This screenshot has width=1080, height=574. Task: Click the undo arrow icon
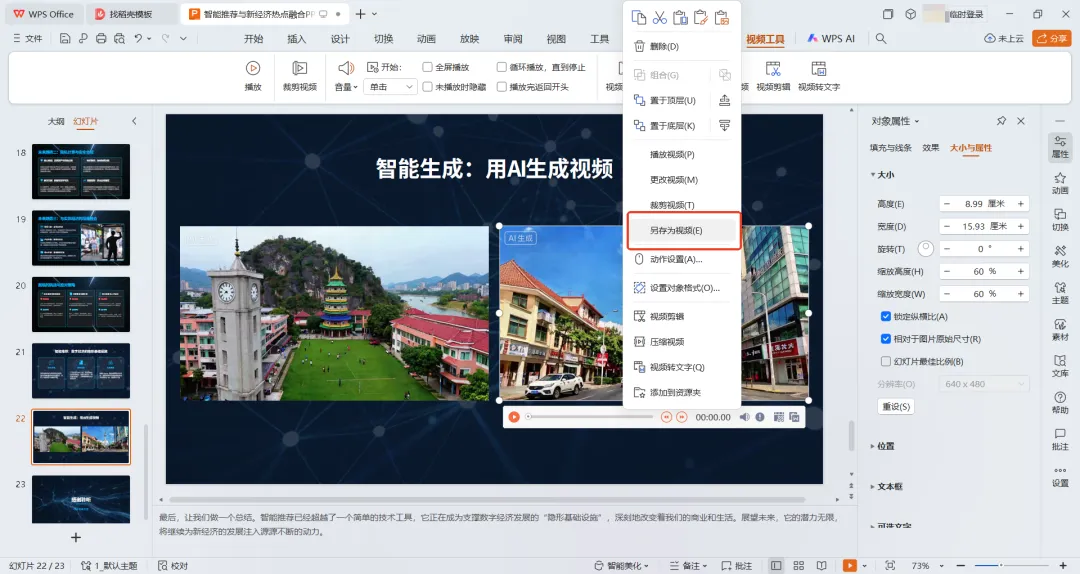coord(138,39)
